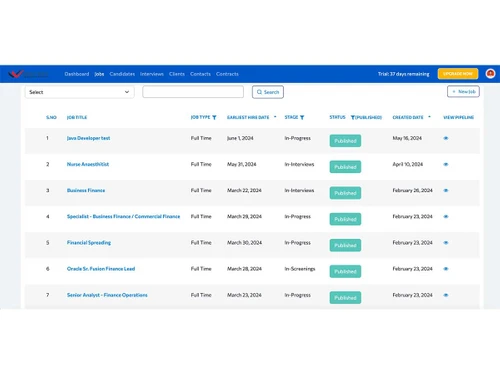Click the search text field

[x=193, y=92]
